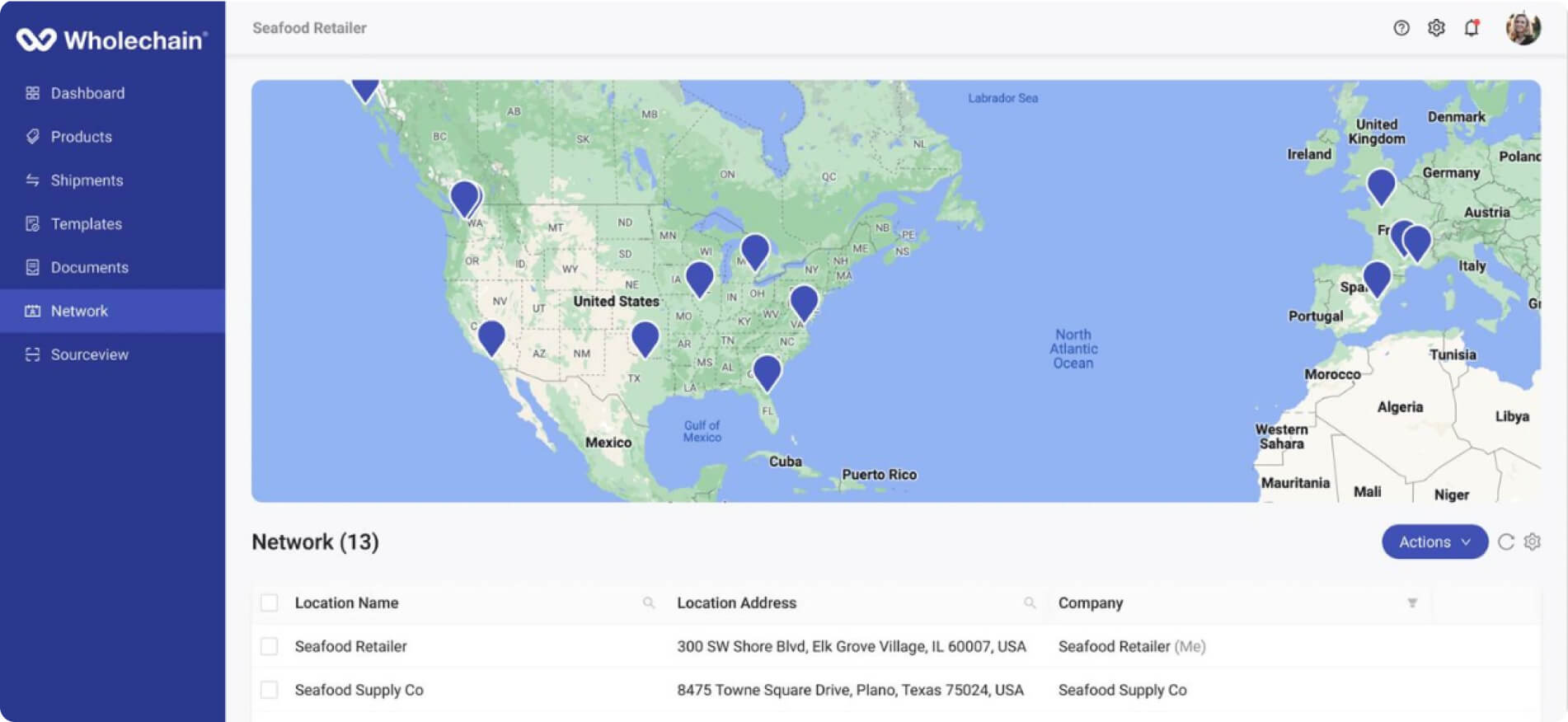Open table settings gear icon

click(x=1533, y=541)
